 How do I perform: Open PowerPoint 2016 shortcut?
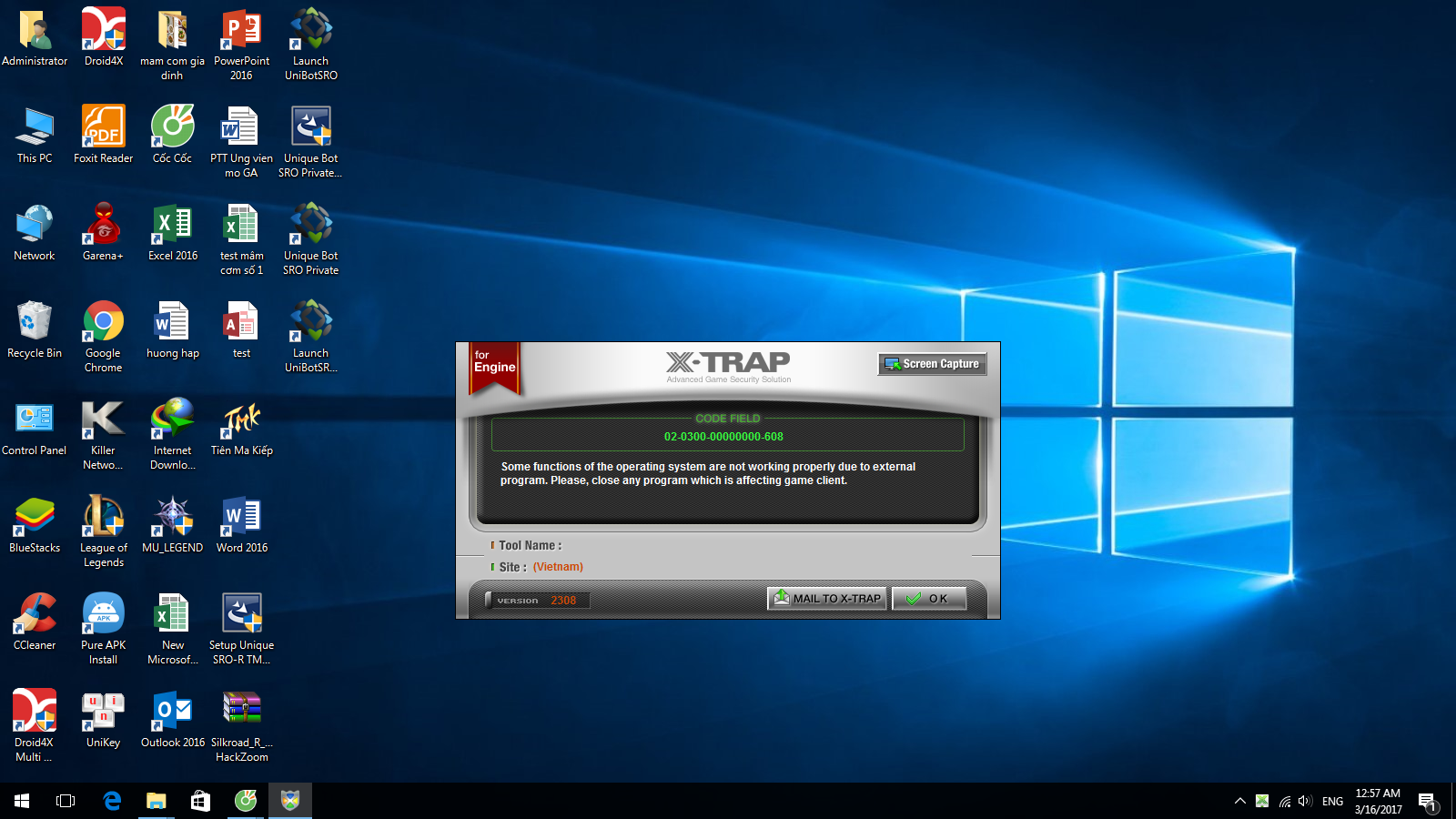coord(241,45)
